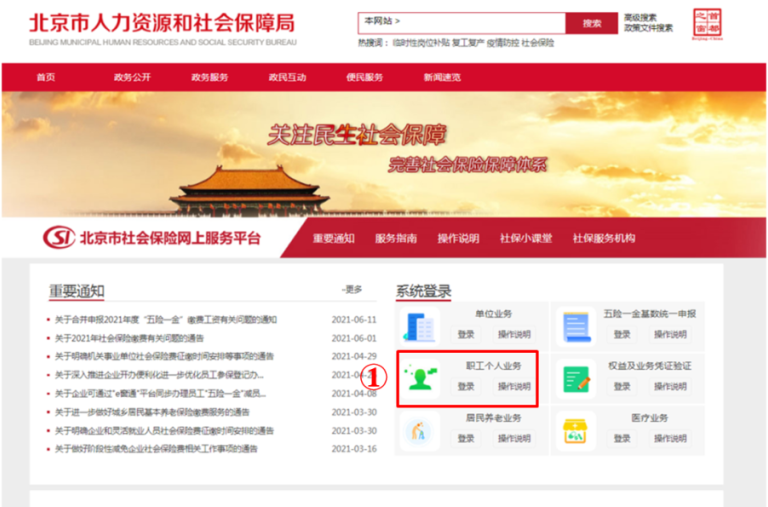Screen dimensions: 768x507
Task: Click date 2021-04-29 in notice list
Action: [354, 357]
